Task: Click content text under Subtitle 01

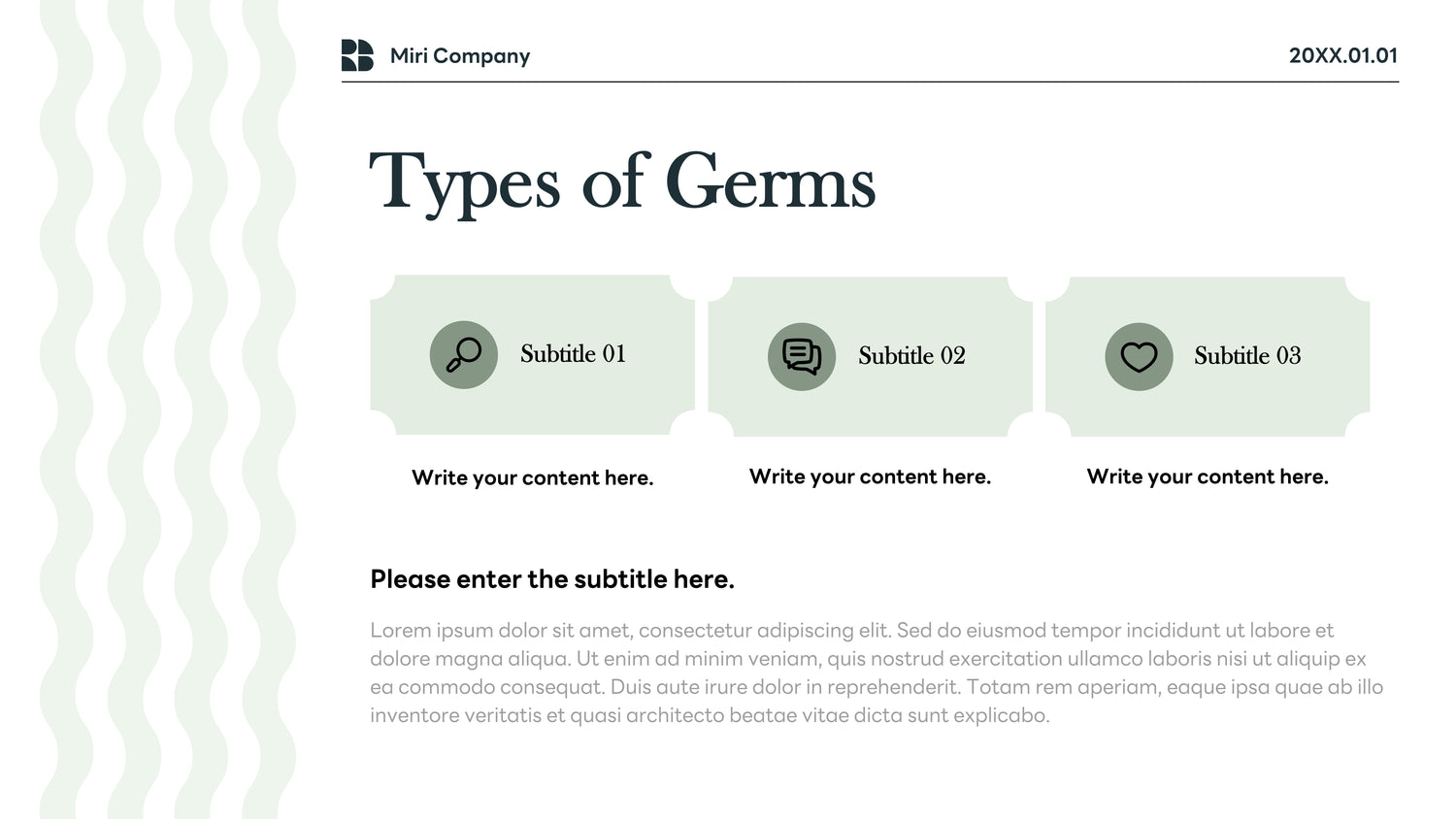Action: (533, 477)
